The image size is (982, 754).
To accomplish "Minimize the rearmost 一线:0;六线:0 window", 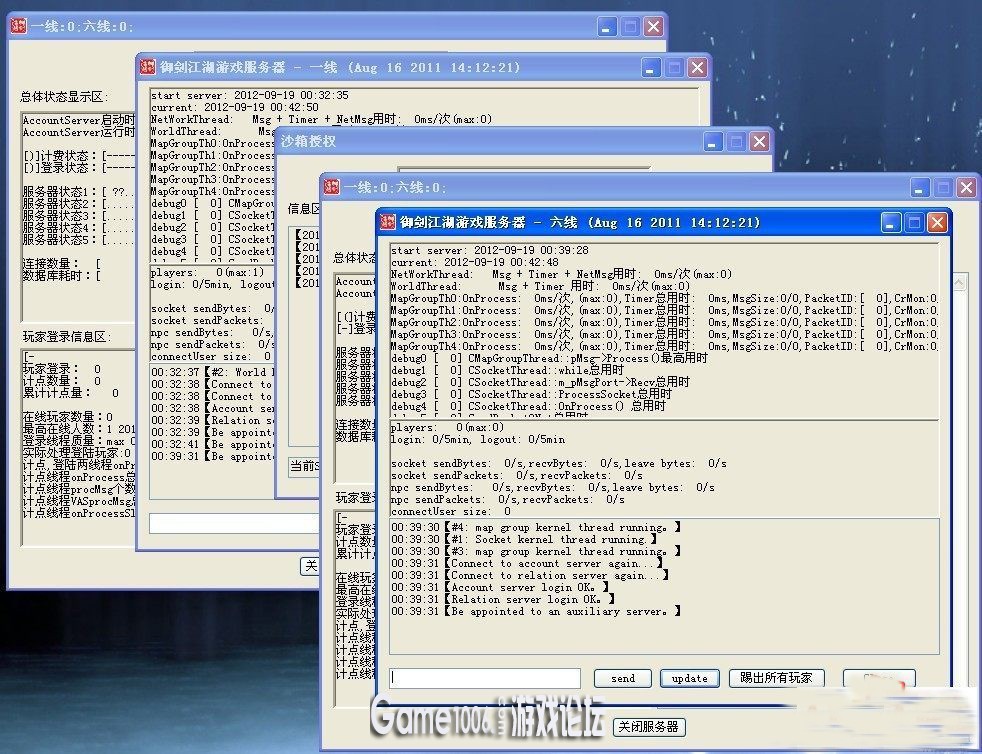I will [x=607, y=26].
